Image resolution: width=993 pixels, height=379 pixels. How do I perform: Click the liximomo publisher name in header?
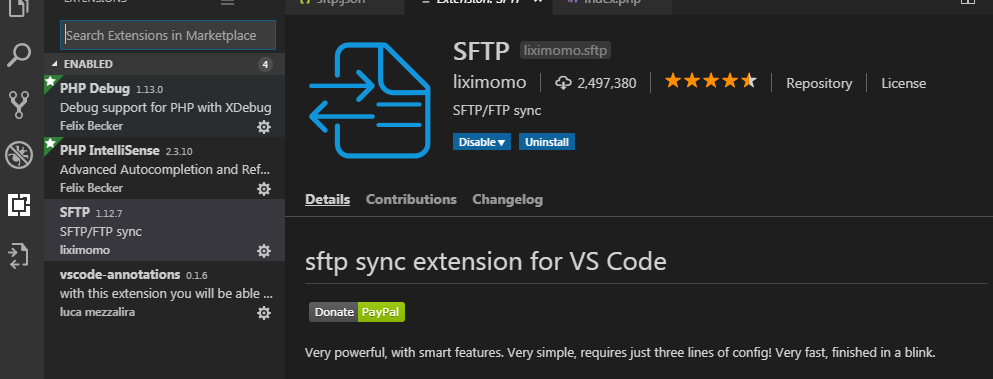pos(490,83)
